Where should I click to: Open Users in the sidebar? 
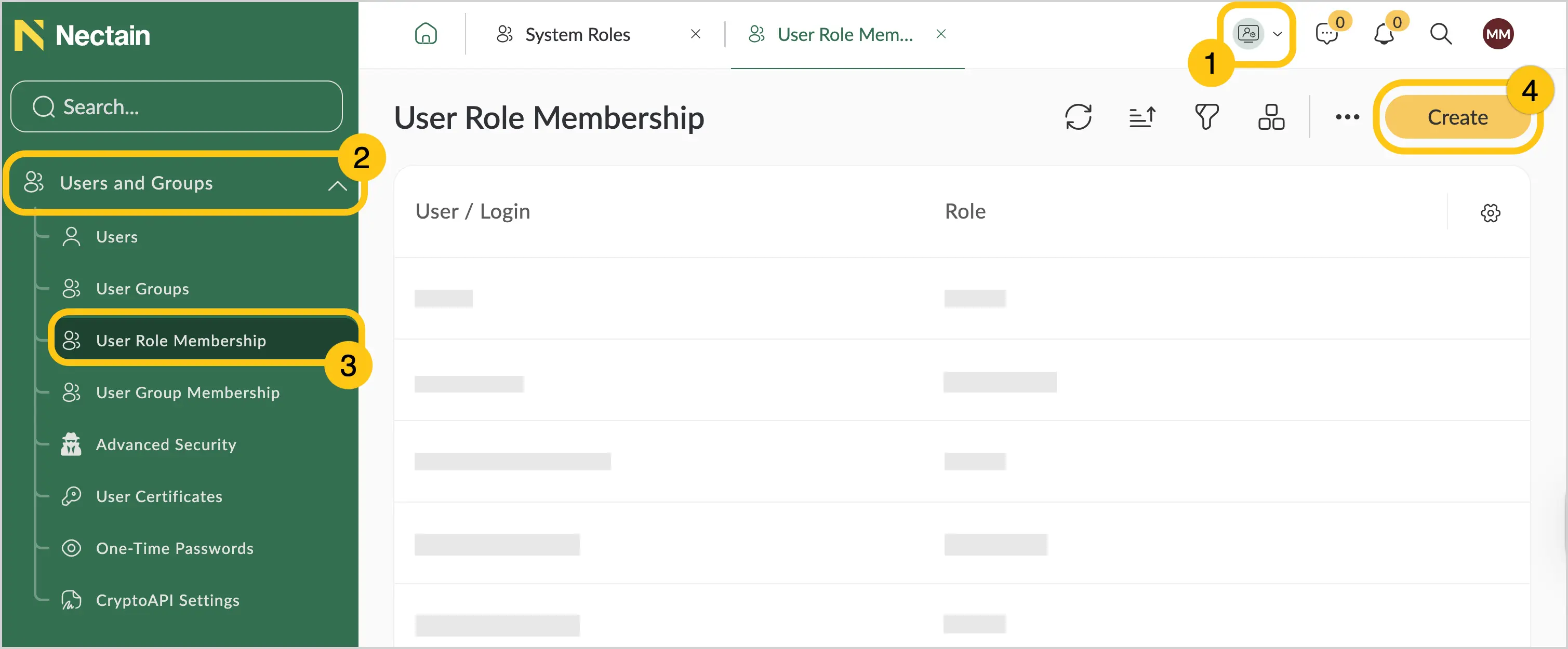tap(117, 237)
